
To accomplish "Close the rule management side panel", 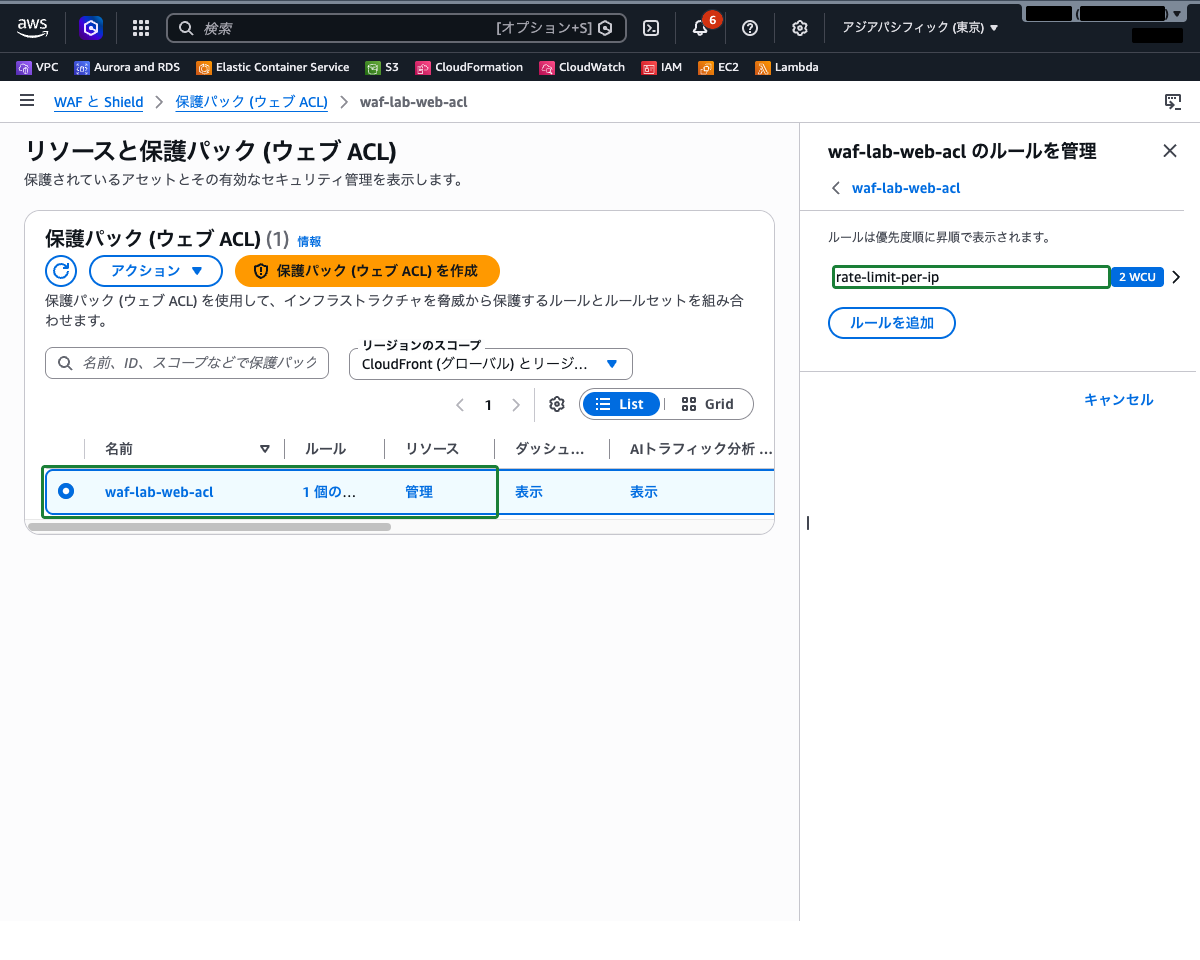I will (x=1170, y=151).
